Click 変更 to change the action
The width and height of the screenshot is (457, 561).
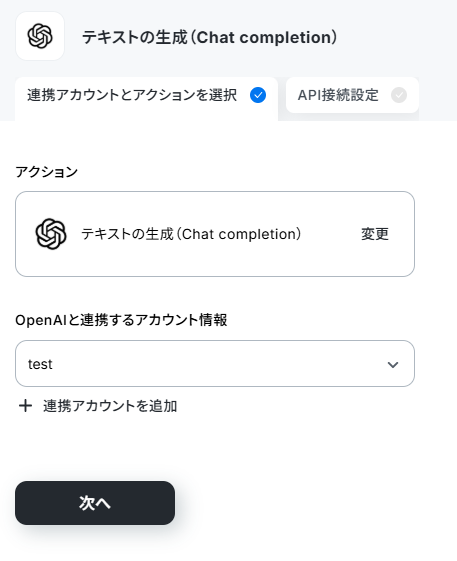pos(375,234)
